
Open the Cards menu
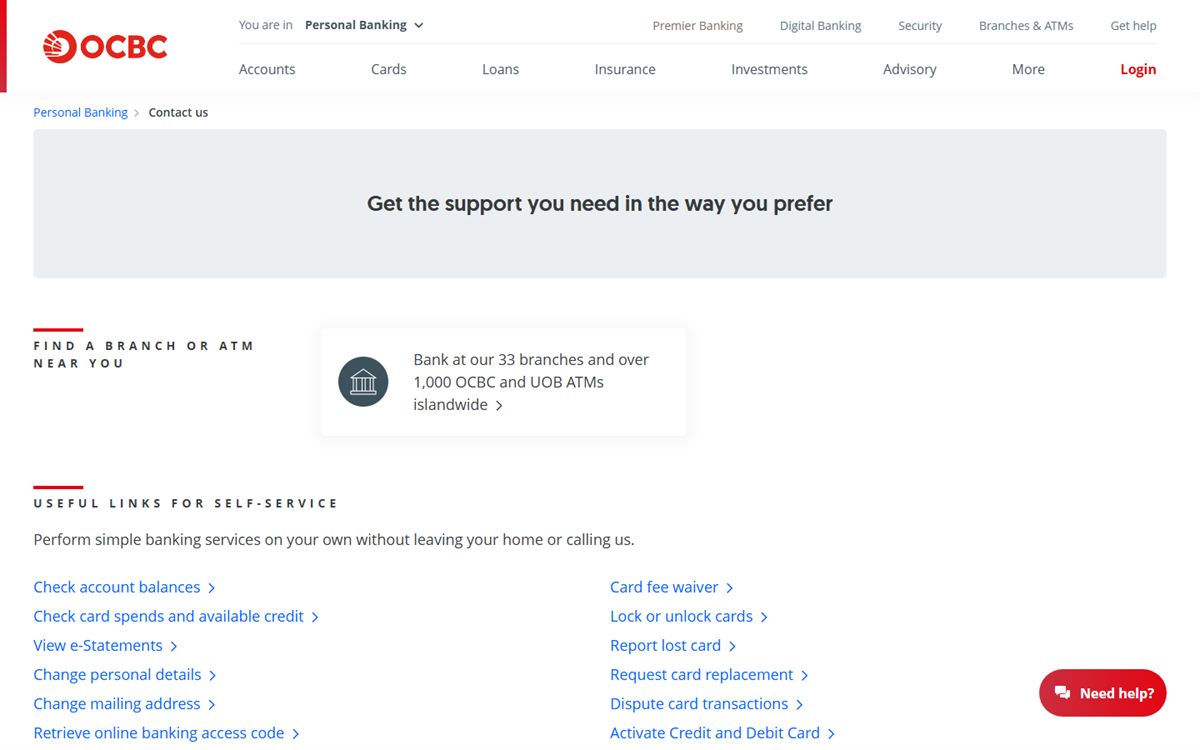(388, 69)
